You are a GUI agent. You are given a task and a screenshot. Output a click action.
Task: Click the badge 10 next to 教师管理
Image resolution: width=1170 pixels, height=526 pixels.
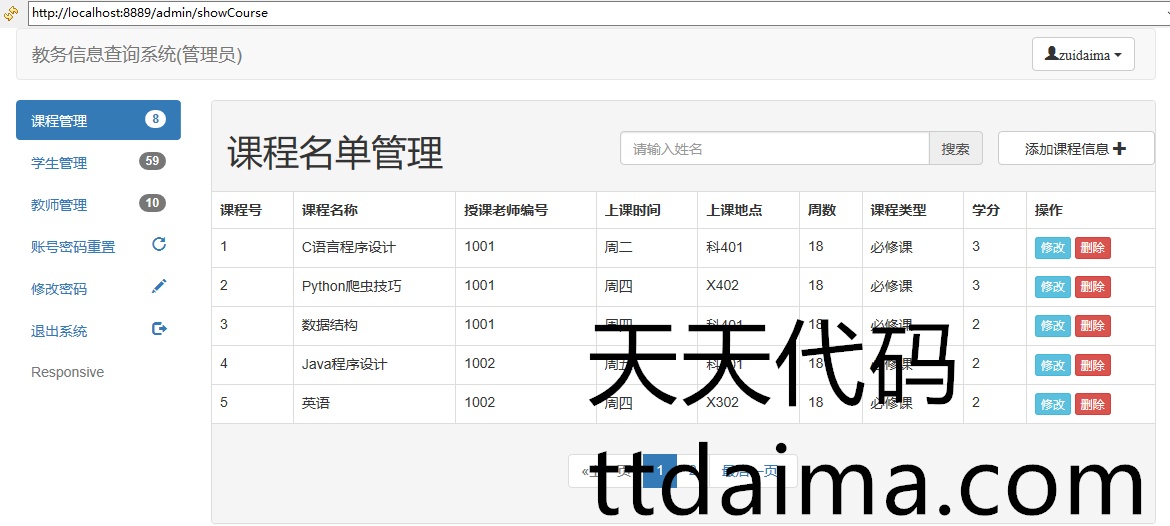point(152,203)
